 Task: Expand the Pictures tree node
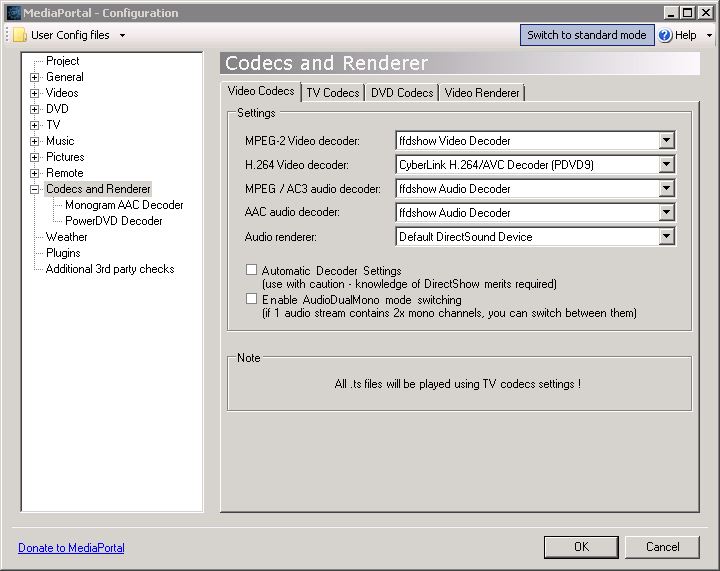click(x=34, y=157)
